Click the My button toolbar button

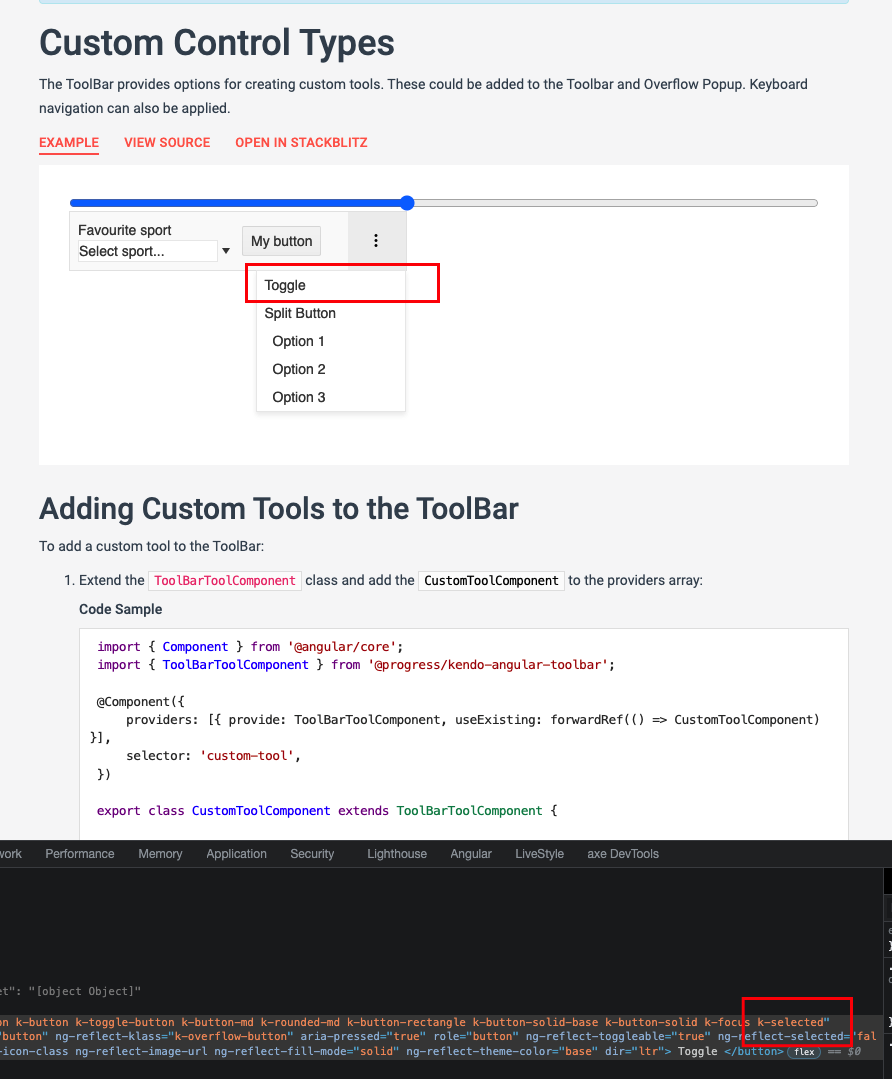281,240
